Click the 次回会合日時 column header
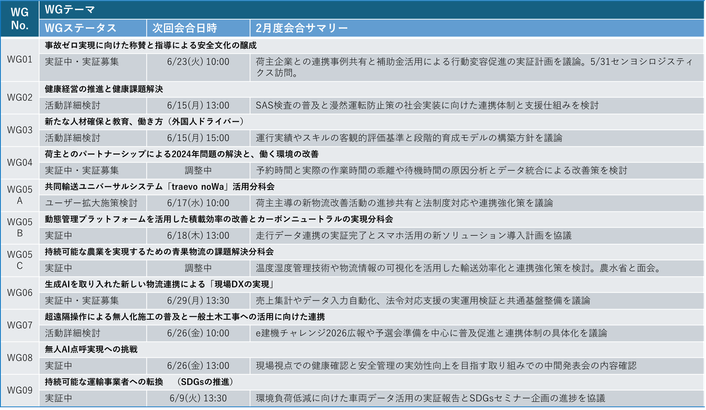The width and height of the screenshot is (706, 410). coord(198,28)
